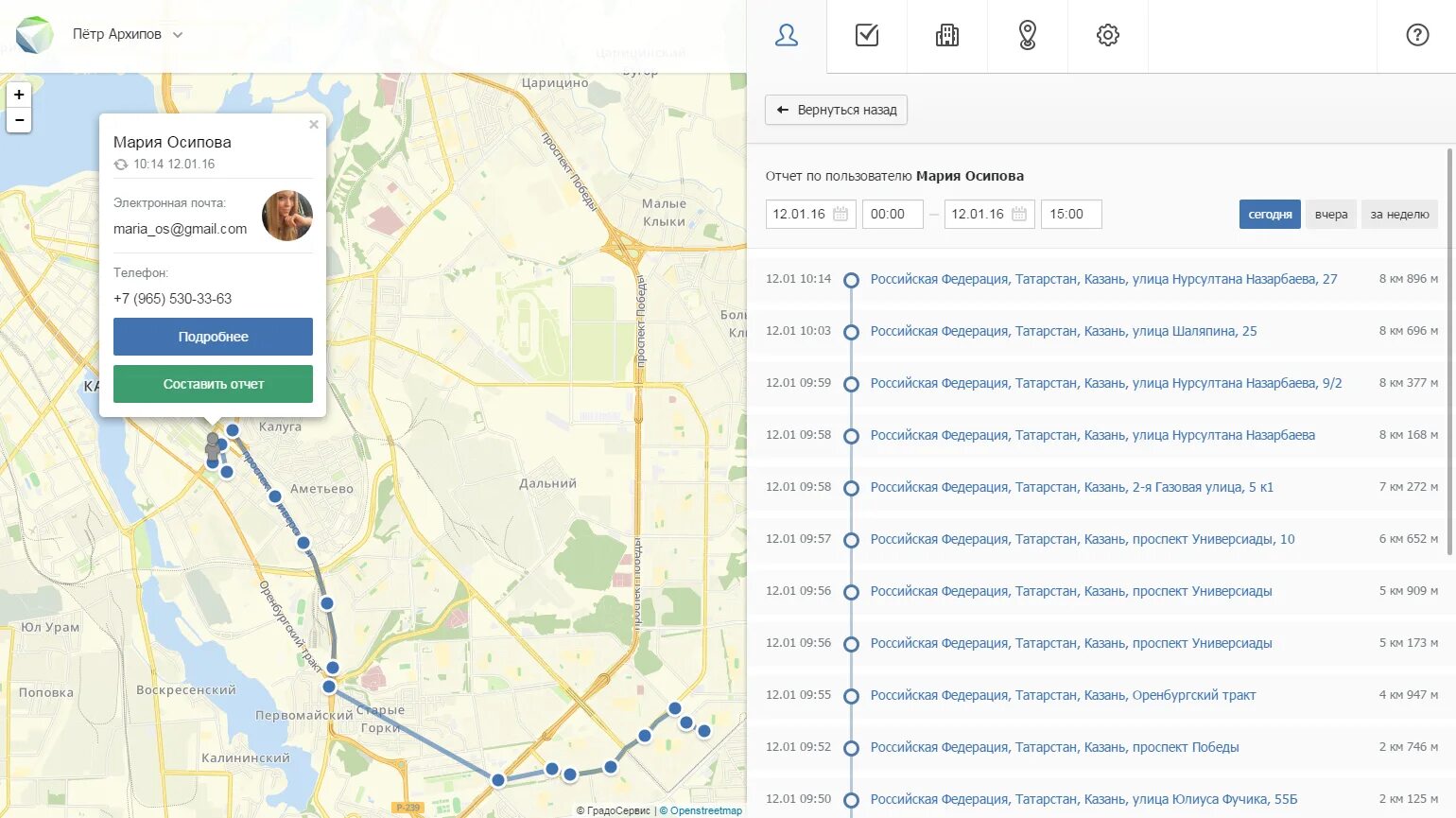Viewport: 1456px width, 818px height.
Task: Click timeline marker for 12.01 10:03
Action: pos(851,332)
